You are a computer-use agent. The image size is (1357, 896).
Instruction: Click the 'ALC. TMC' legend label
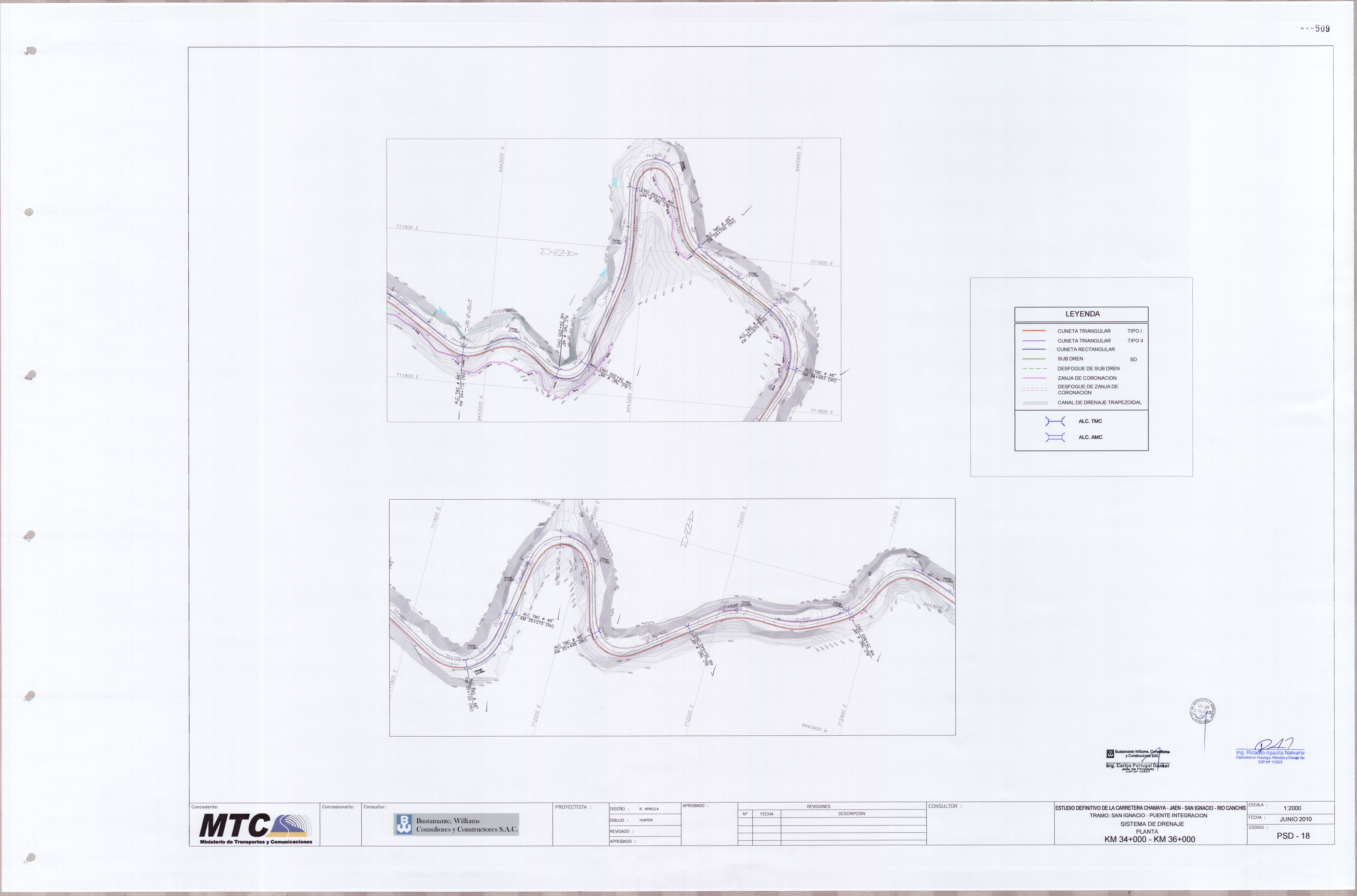[x=1090, y=421]
